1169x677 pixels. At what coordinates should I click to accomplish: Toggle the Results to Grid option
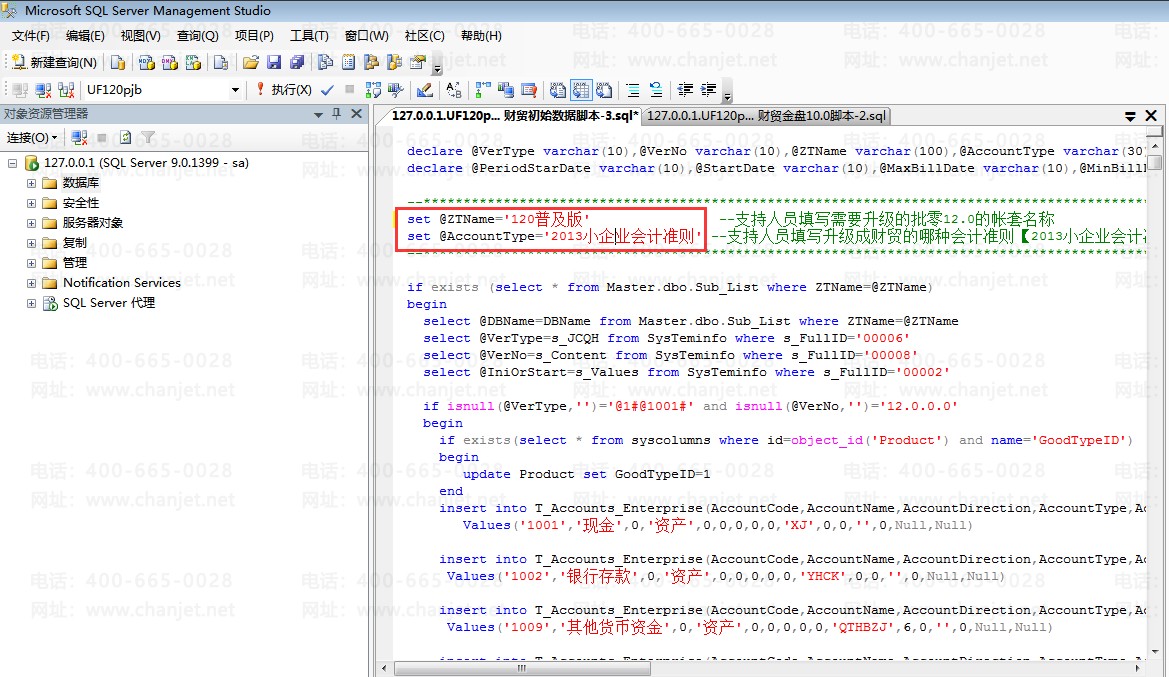[x=581, y=89]
